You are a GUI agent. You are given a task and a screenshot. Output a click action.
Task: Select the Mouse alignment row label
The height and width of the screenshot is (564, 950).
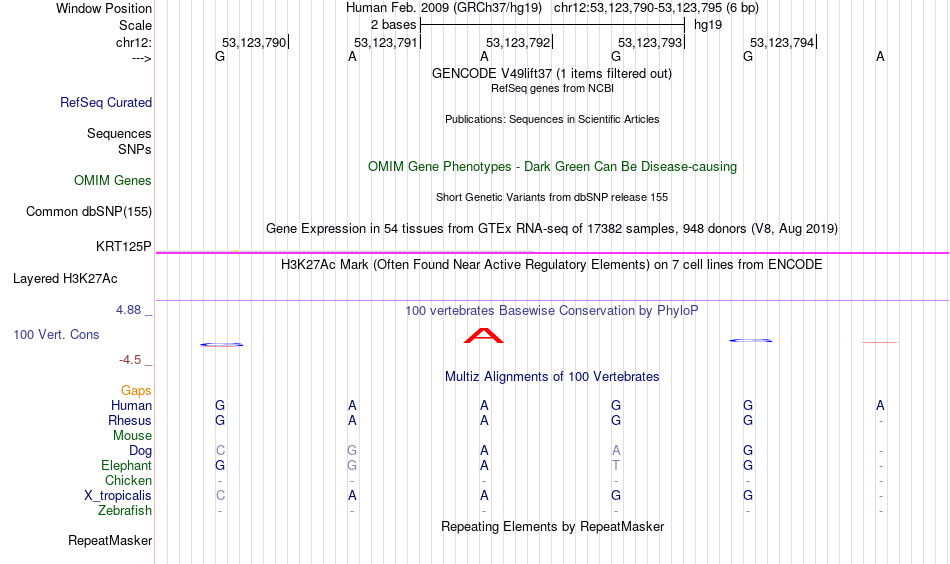(132, 436)
